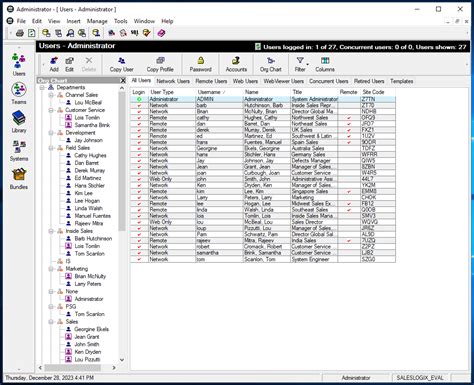Collapse the Marketing department node

click(x=51, y=269)
